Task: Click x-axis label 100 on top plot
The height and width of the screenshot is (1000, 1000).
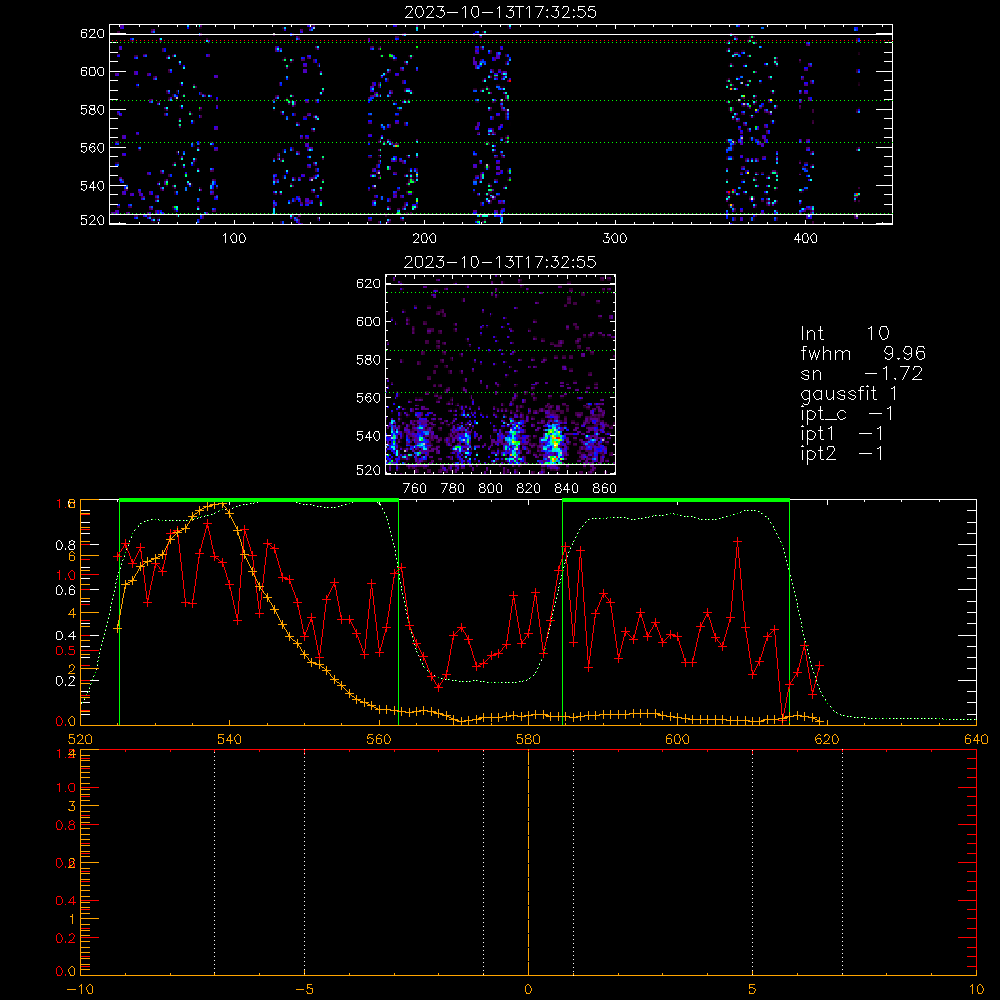Action: (234, 239)
